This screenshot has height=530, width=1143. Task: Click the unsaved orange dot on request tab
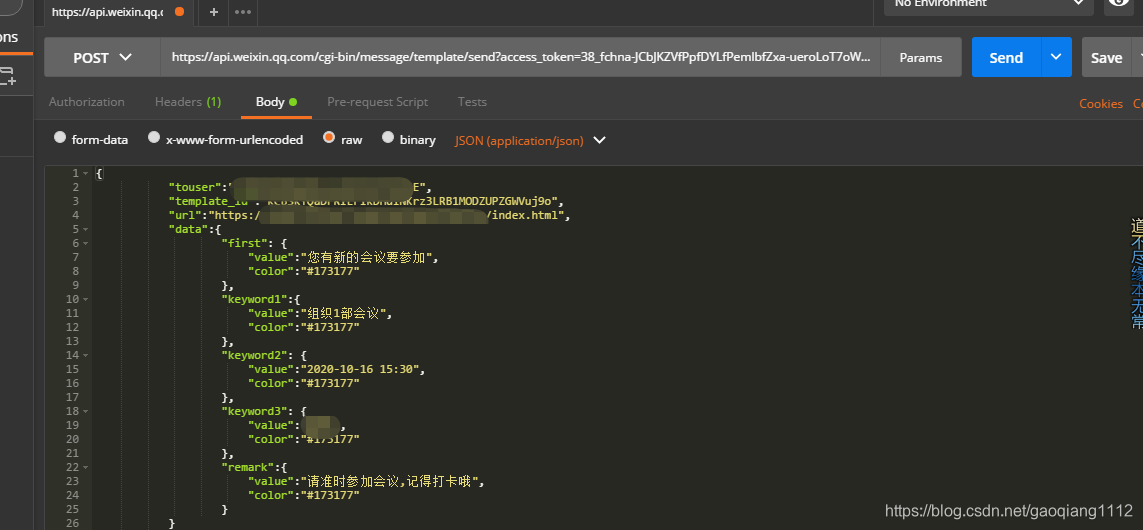179,12
